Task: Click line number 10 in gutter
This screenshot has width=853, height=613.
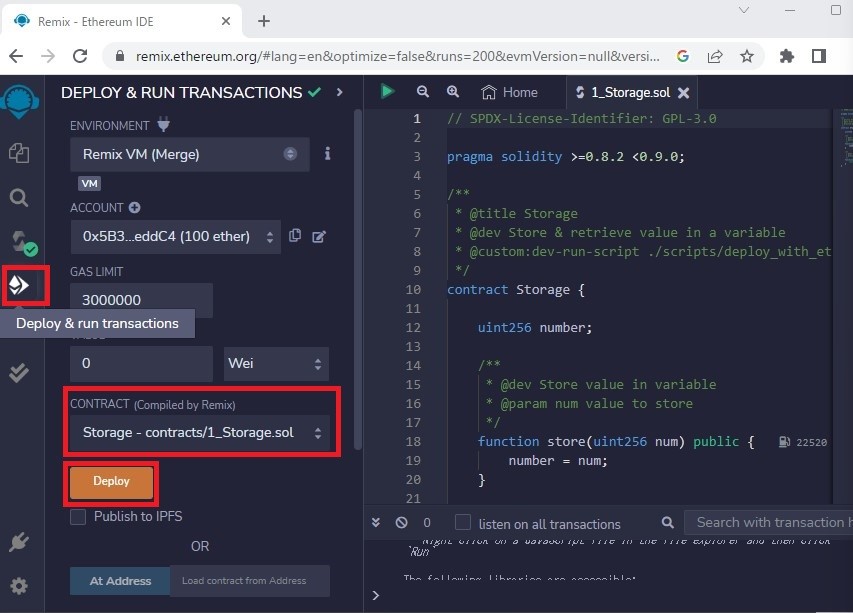Action: pos(413,289)
